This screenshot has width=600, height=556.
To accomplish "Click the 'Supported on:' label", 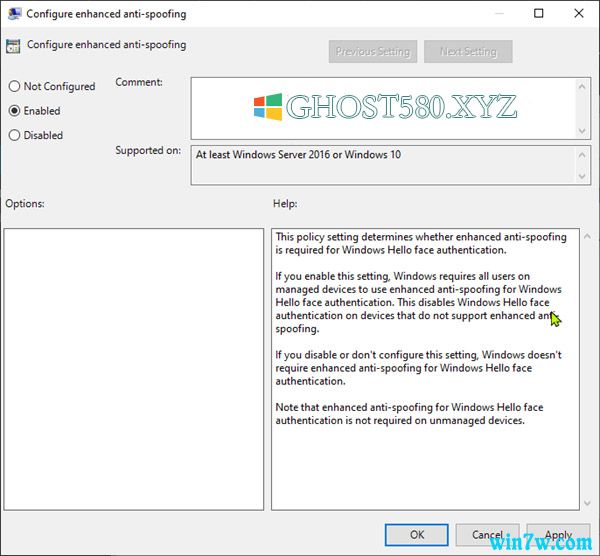I will pos(148,150).
